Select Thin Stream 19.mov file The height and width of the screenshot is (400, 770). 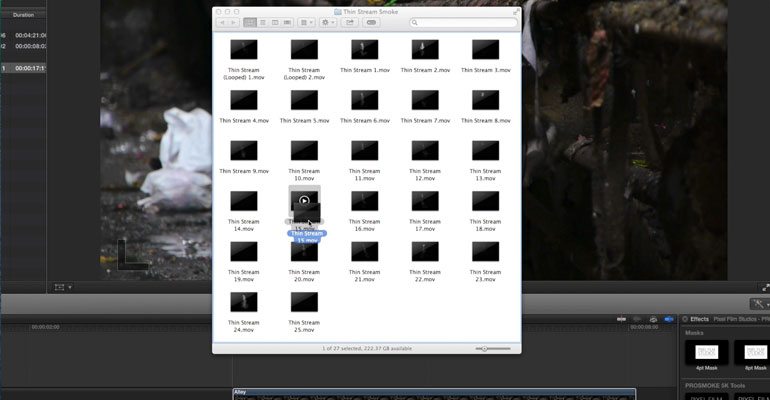point(244,262)
